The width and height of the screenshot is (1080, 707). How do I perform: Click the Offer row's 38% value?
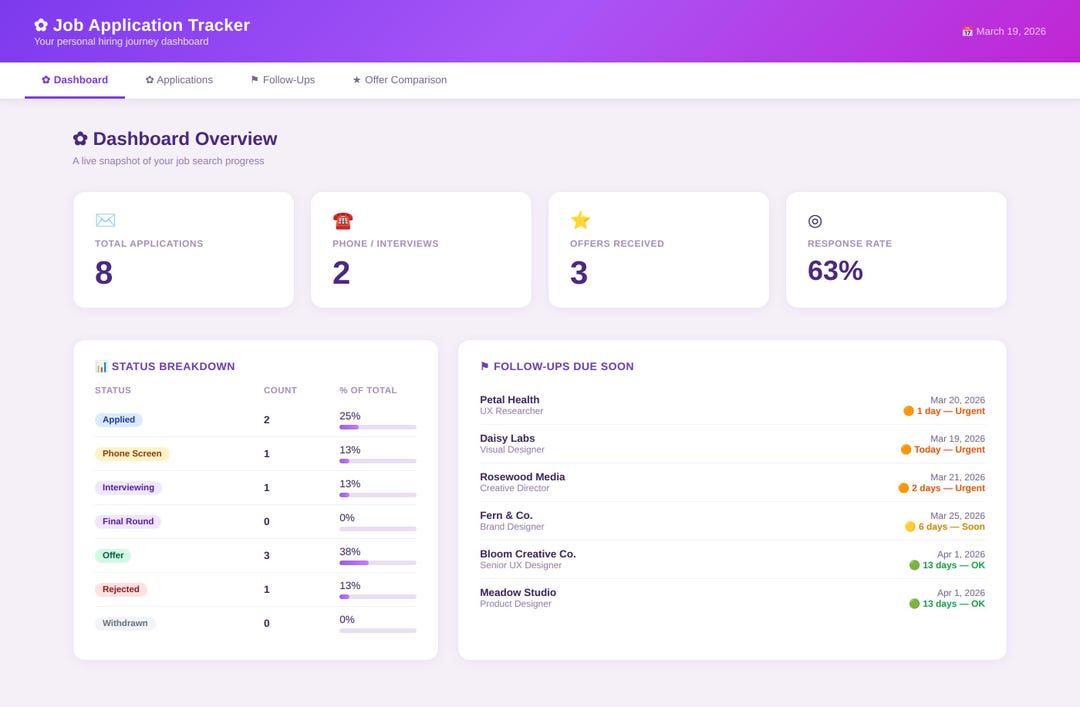[x=350, y=551]
